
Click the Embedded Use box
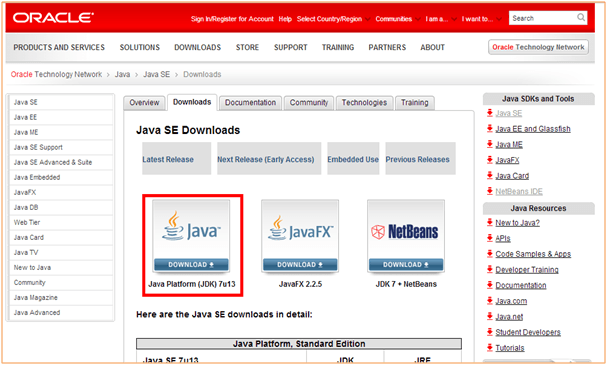coord(353,158)
